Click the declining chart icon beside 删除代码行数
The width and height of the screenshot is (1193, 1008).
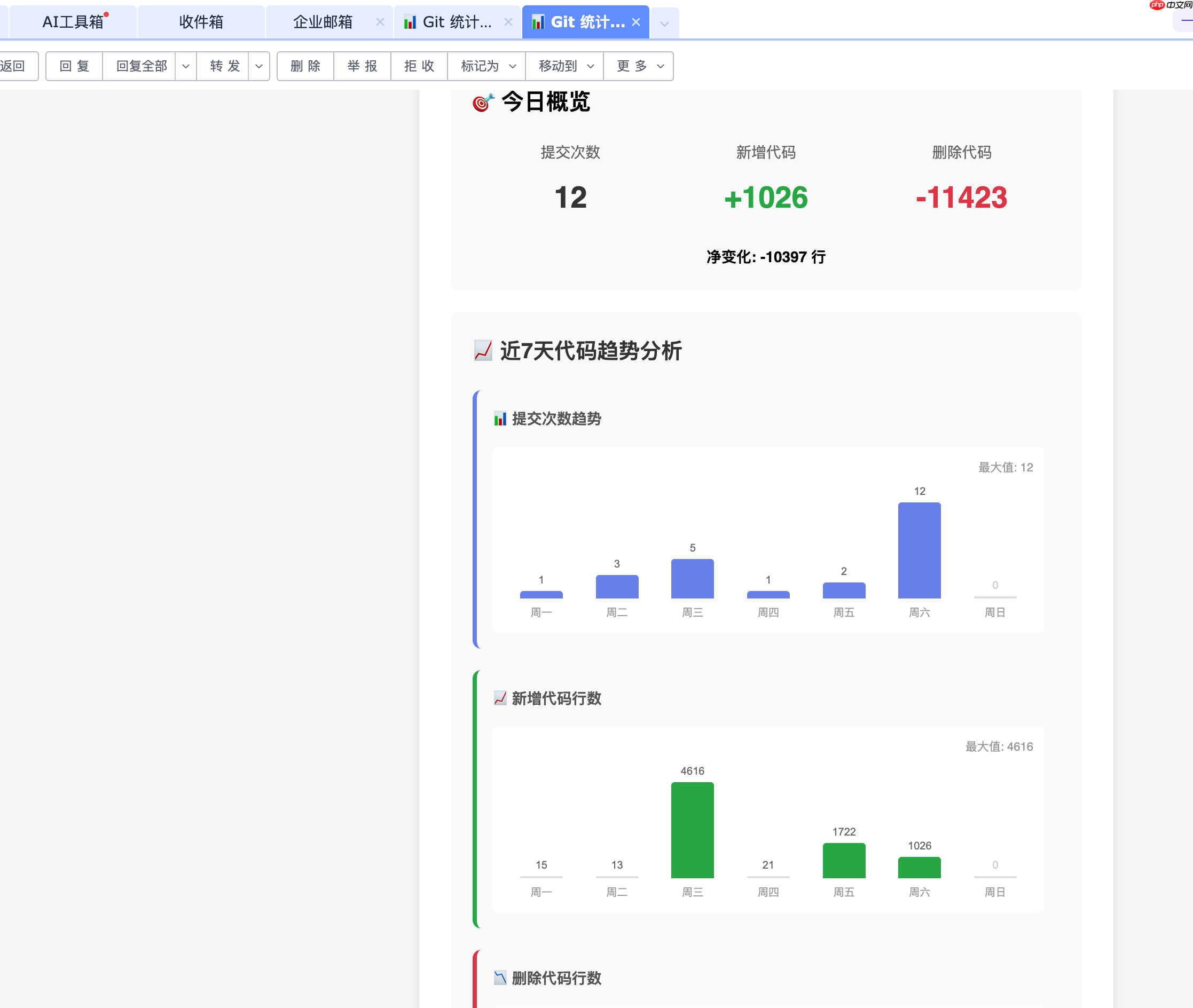click(x=500, y=978)
